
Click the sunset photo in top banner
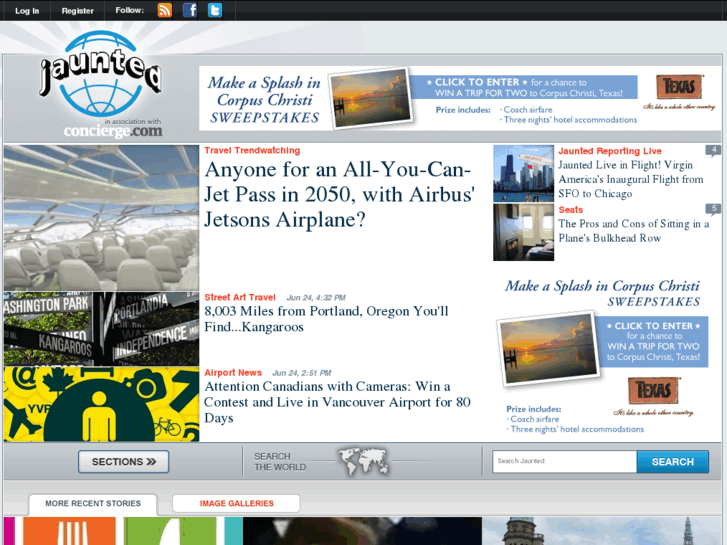coord(370,99)
